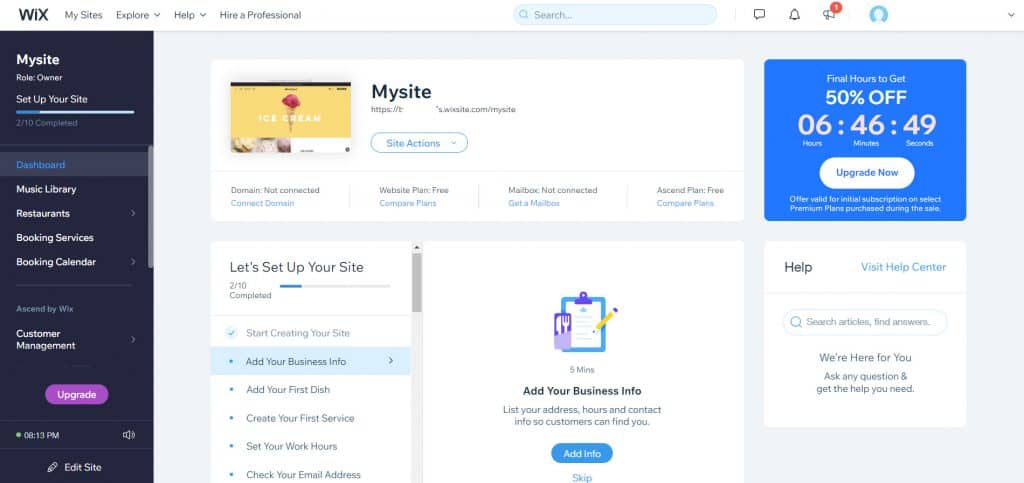Select Create Your First Service step
The height and width of the screenshot is (483, 1024).
(310, 418)
